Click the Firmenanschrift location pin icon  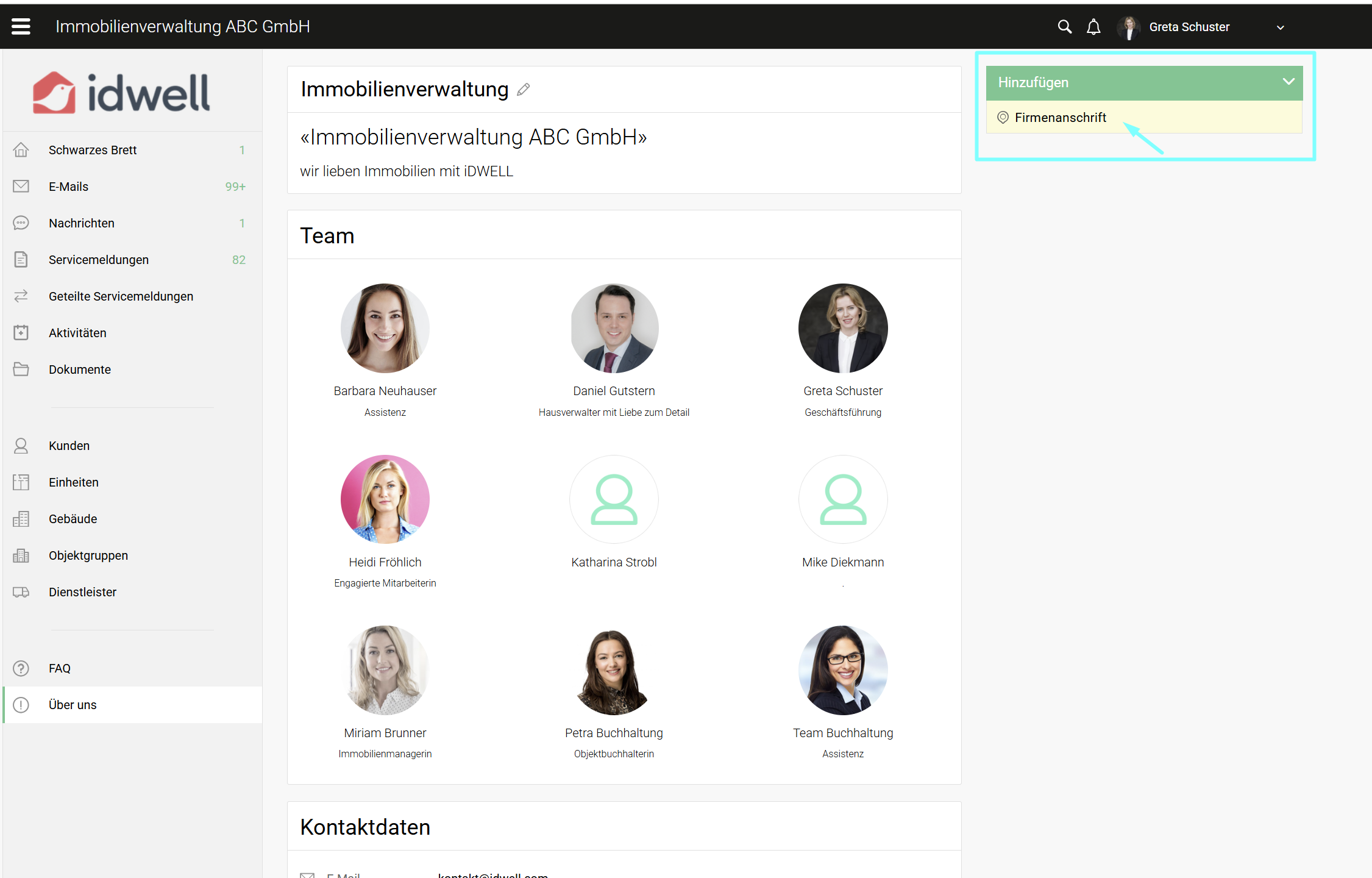click(x=1003, y=118)
